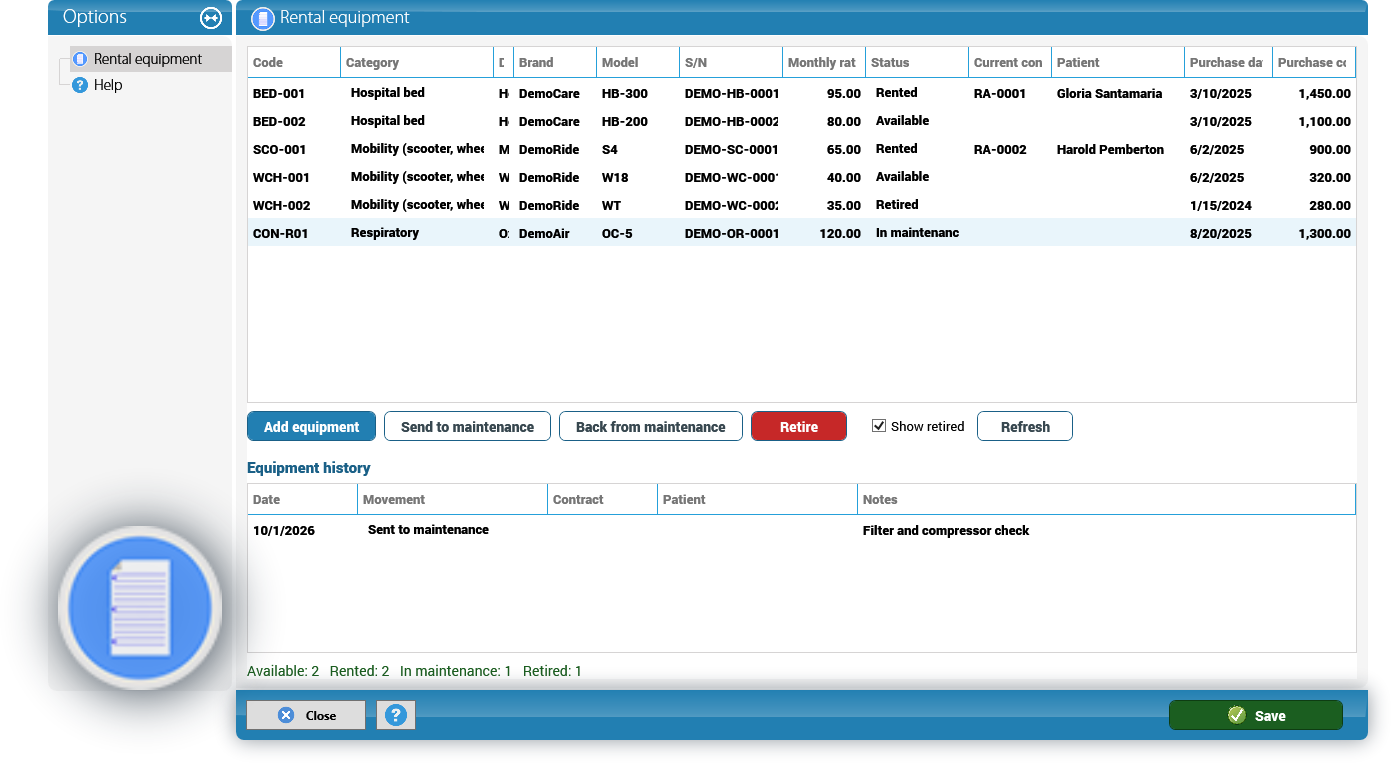Viewport: 1391px width, 763px height.
Task: Close the Rental equipment window
Action: tap(306, 715)
